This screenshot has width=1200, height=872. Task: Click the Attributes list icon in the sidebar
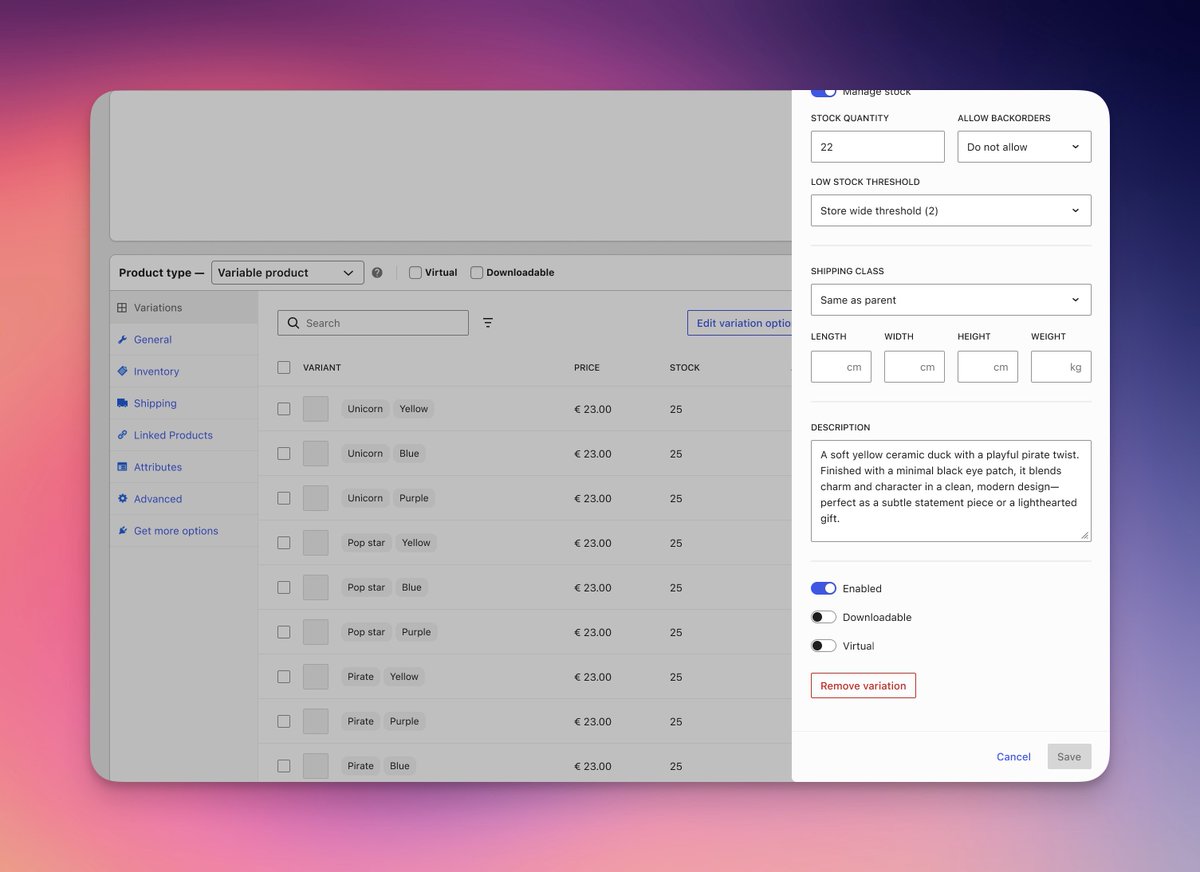coord(122,467)
